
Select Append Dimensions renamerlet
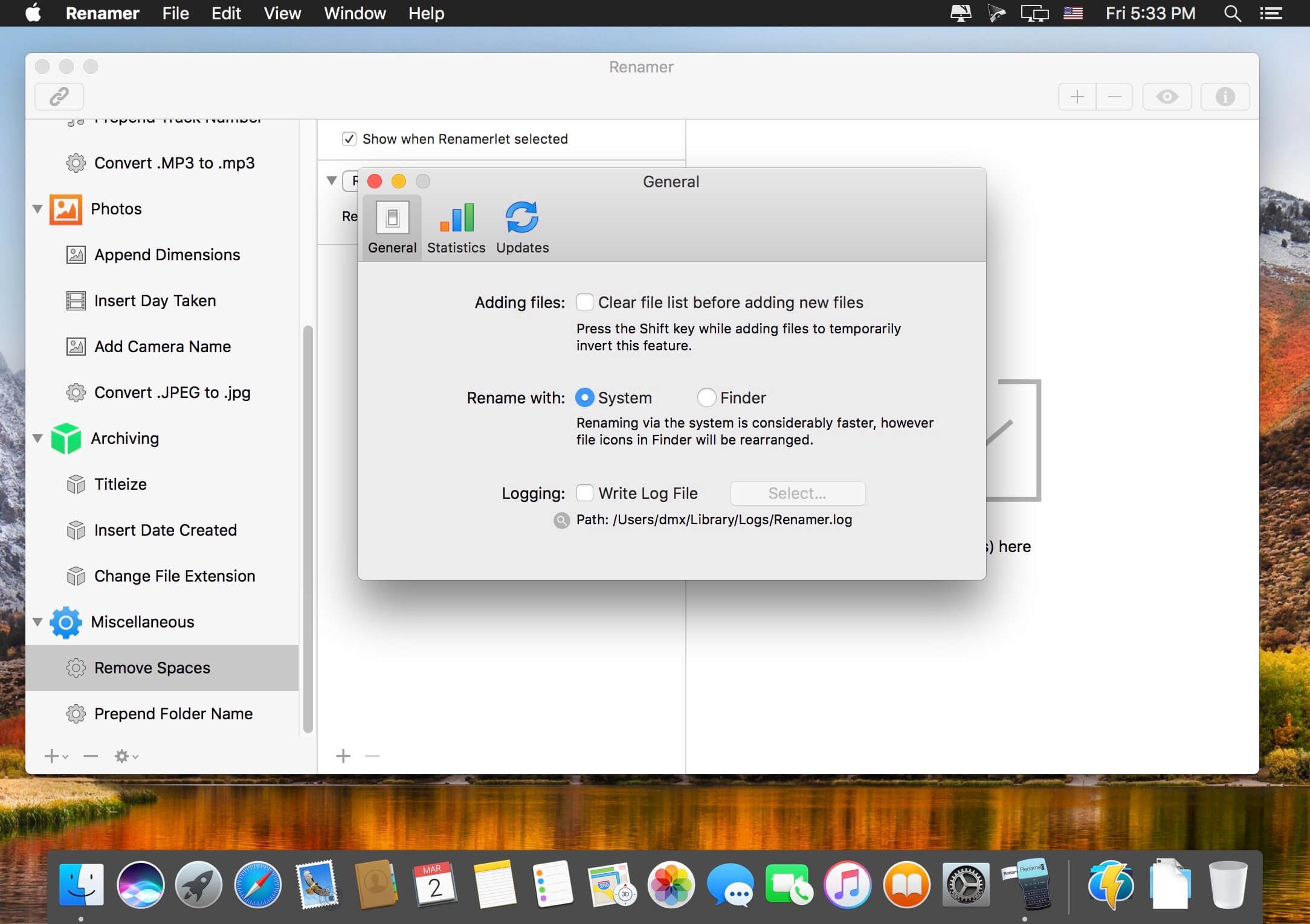pos(167,255)
